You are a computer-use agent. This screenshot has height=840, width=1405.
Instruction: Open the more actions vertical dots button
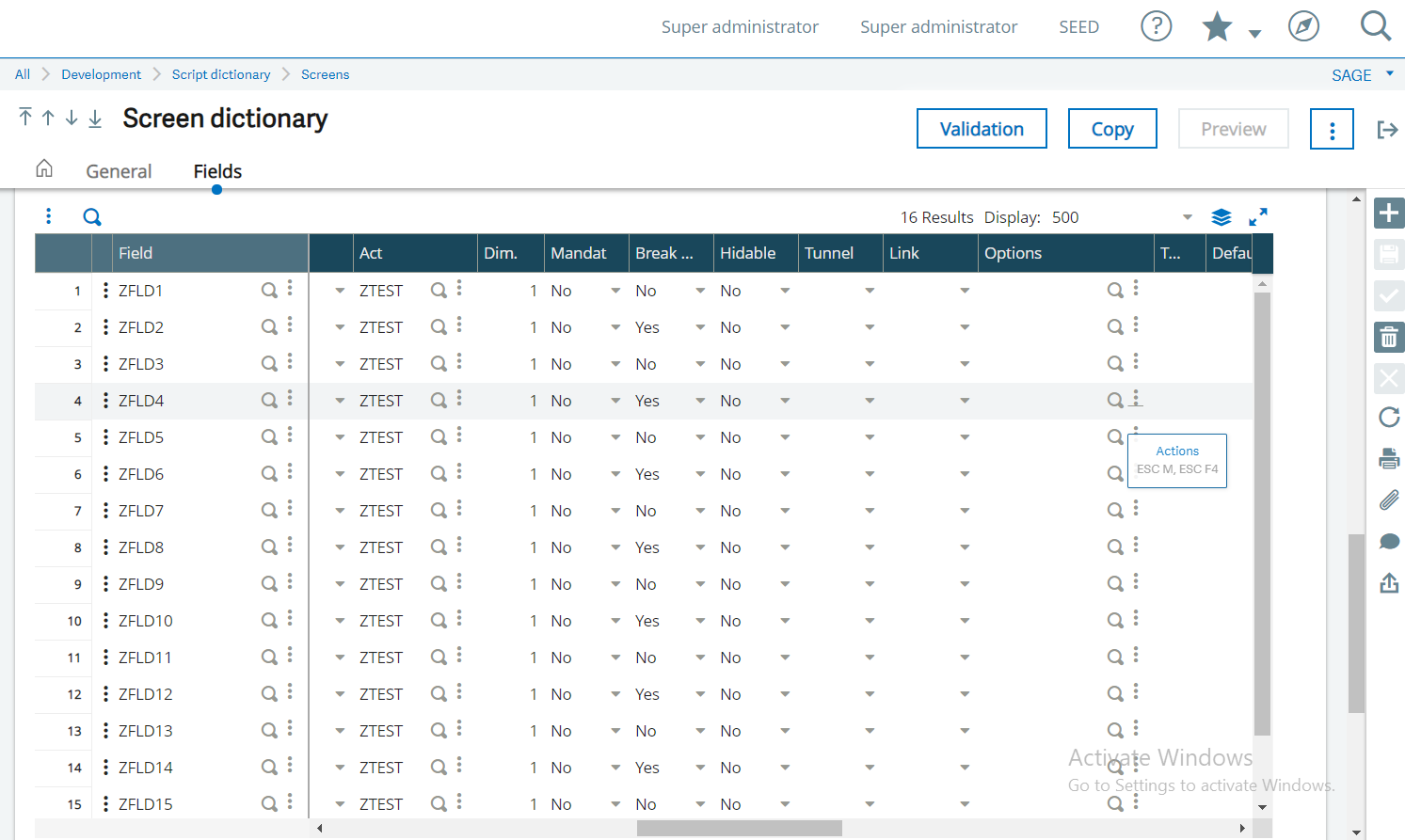1332,129
